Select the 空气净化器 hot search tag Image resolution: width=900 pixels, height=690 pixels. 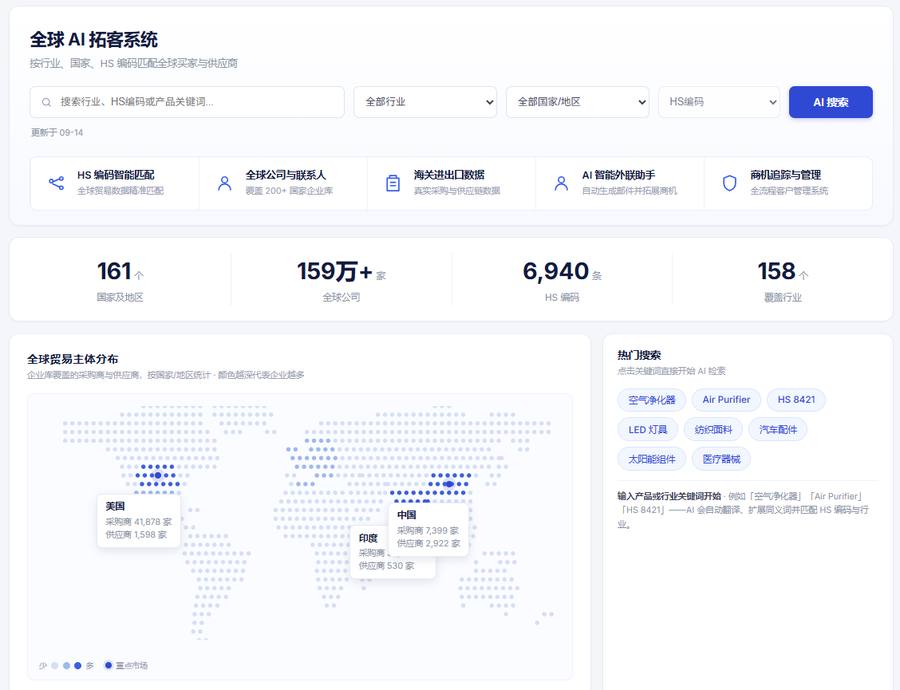coord(651,400)
